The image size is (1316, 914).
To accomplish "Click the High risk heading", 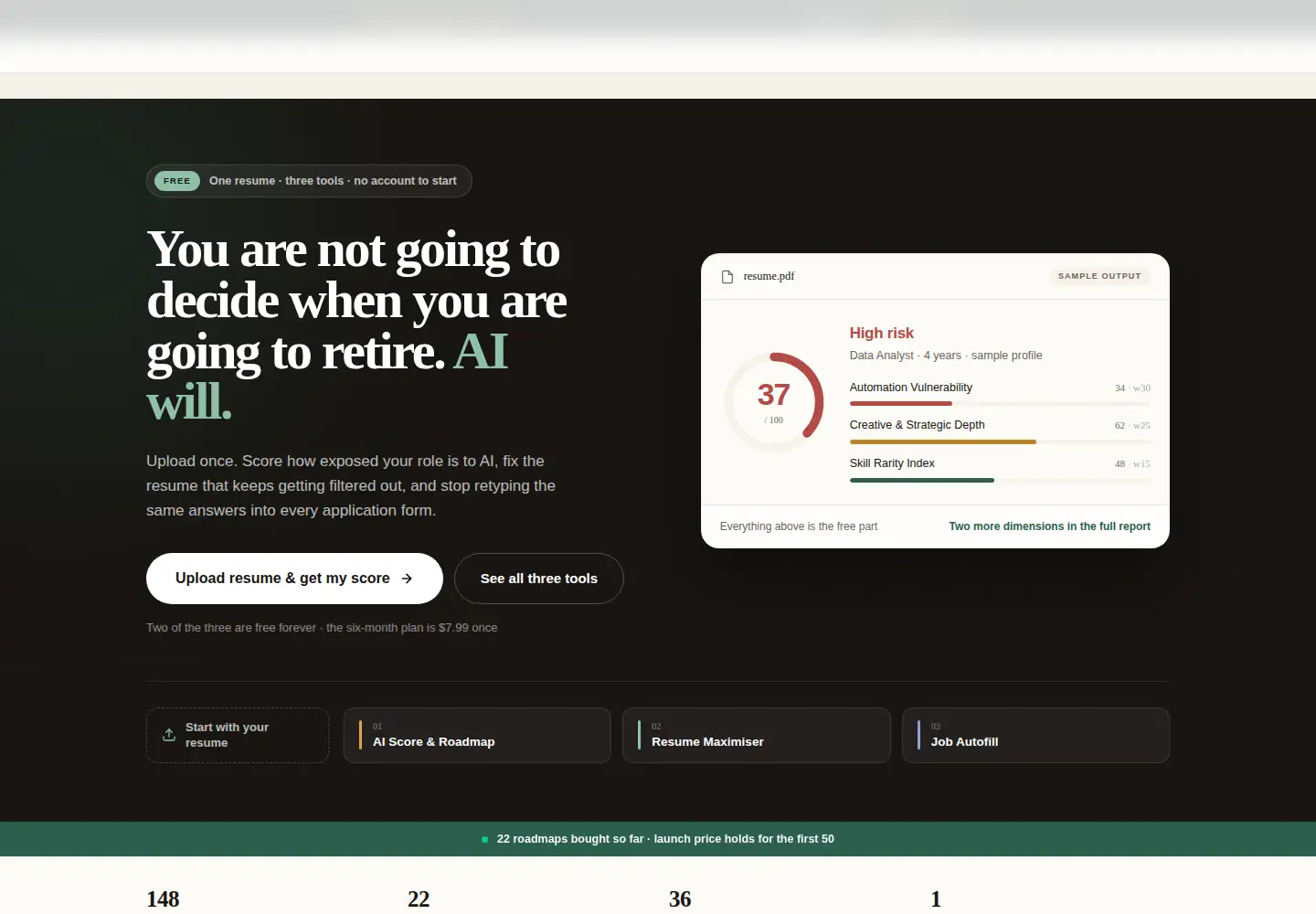I will [882, 333].
